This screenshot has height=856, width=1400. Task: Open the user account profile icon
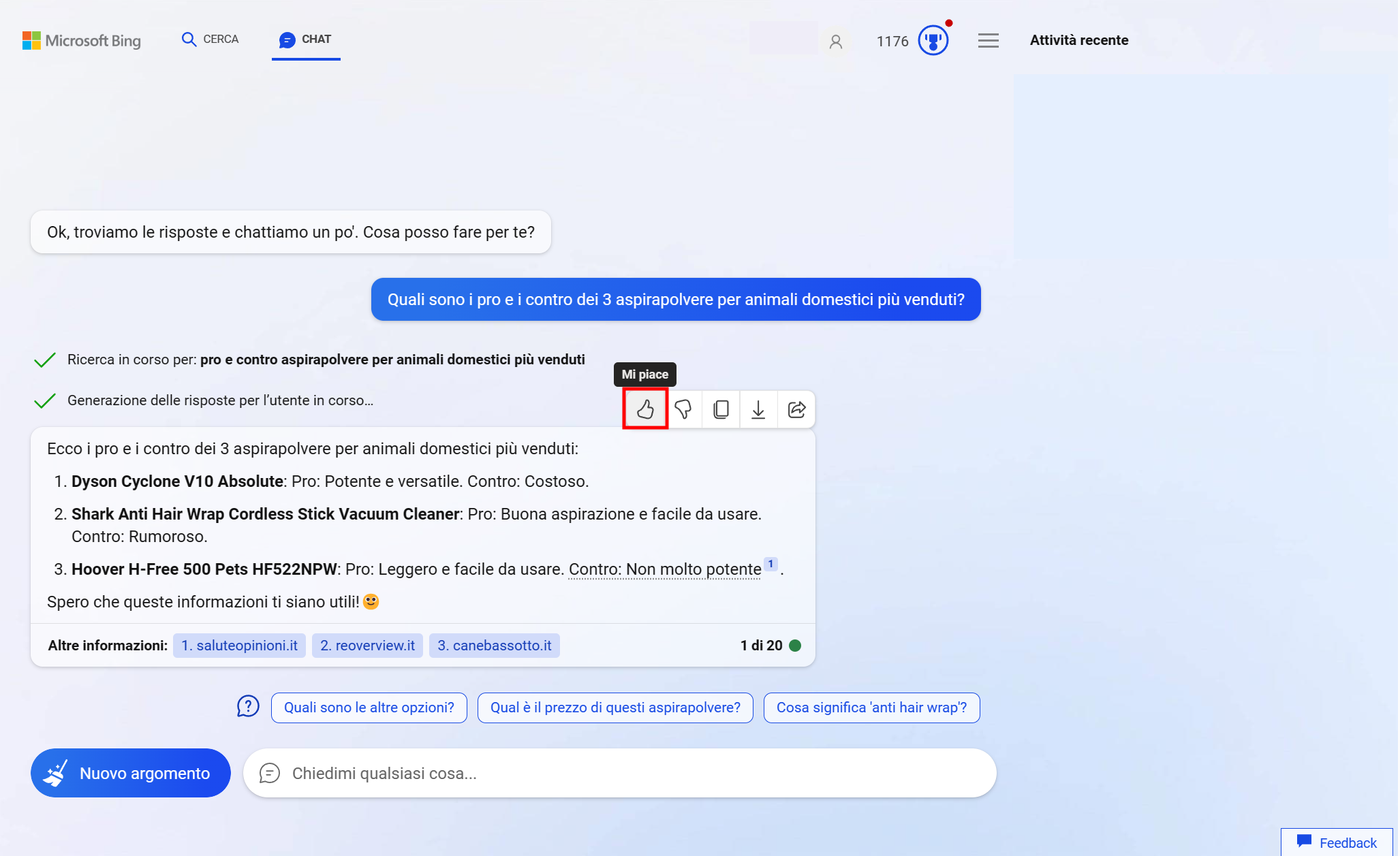pos(835,41)
